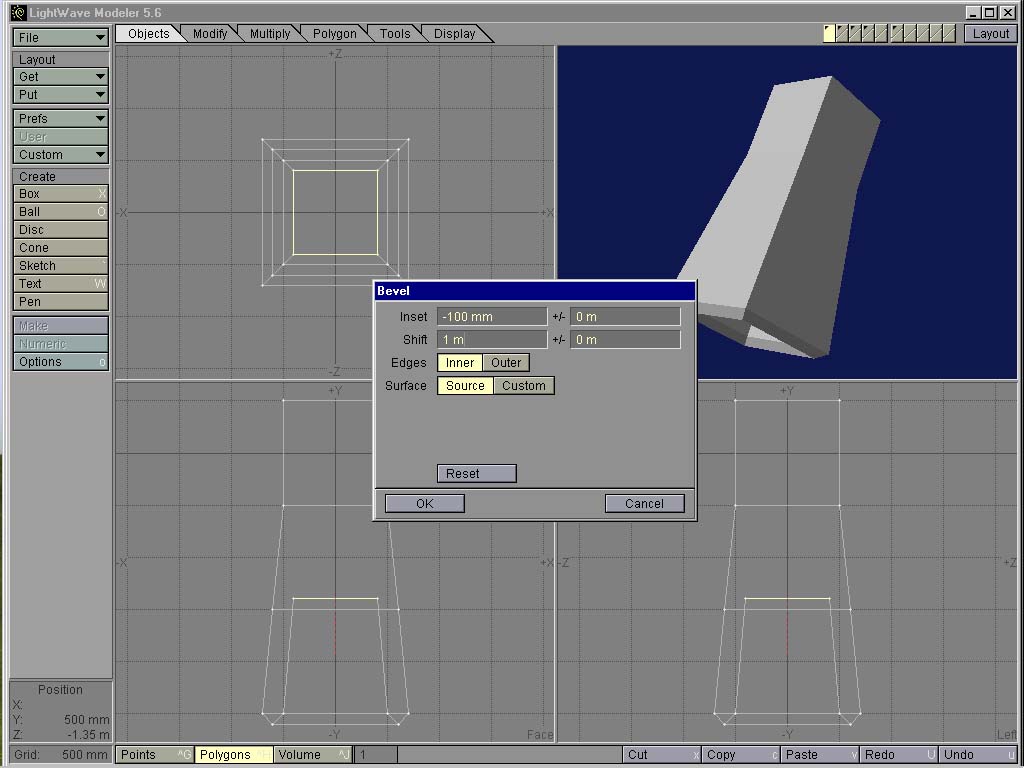Click the Y position value 500 mm
Viewport: 1024px width, 768px height.
86,720
